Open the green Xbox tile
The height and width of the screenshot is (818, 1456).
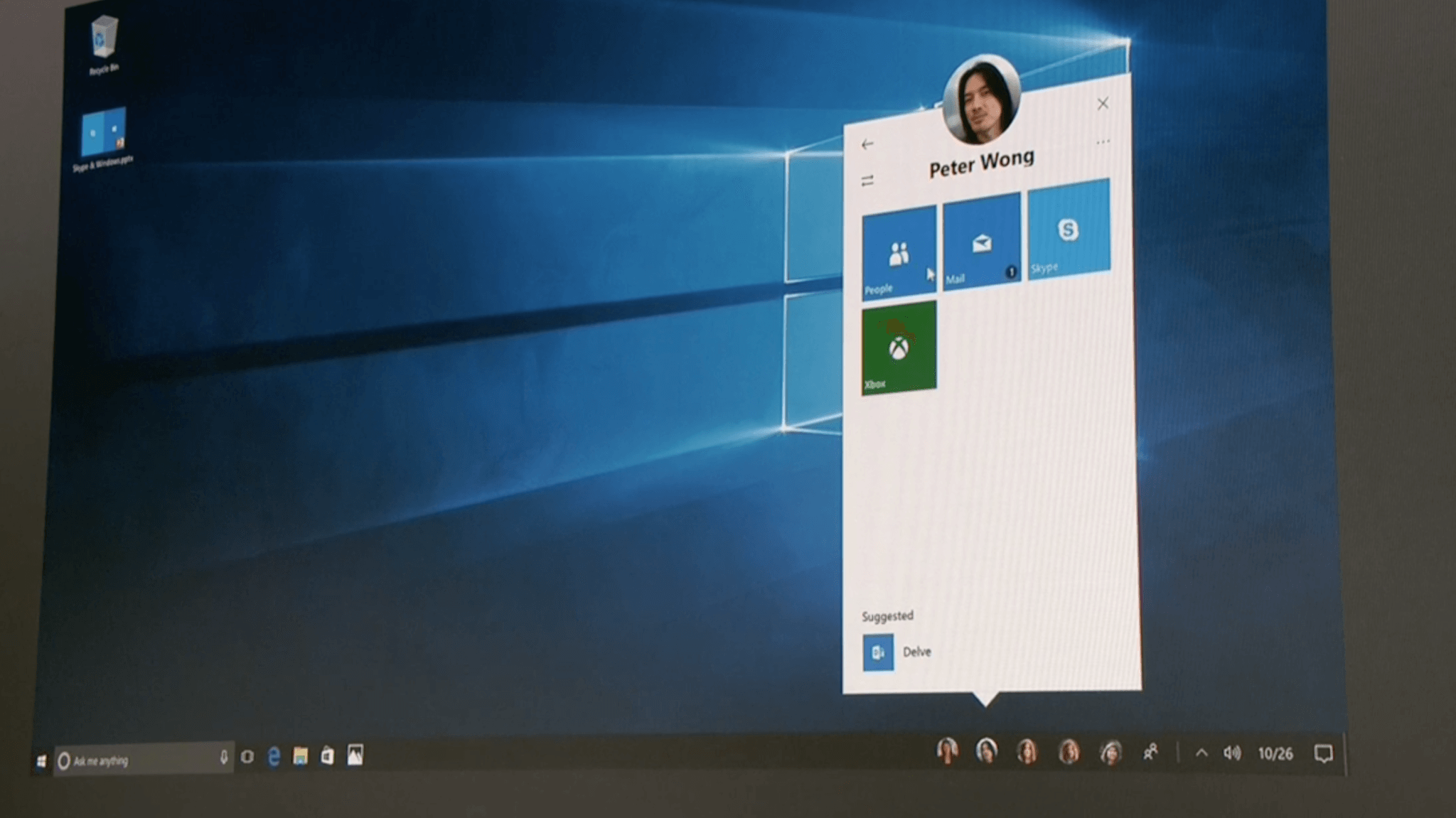click(x=899, y=348)
